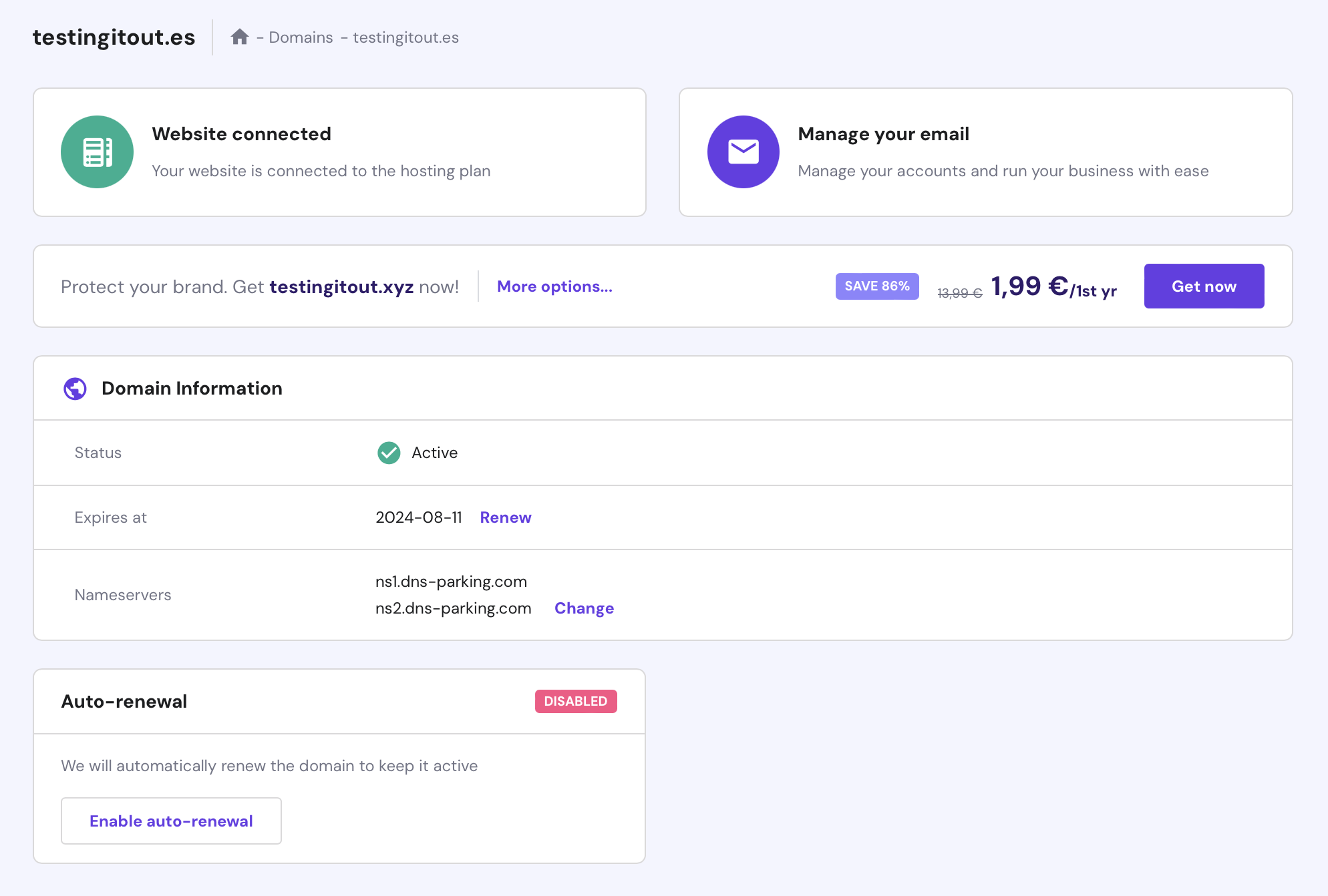Click the ns1.dns-parking.com nameserver text
The height and width of the screenshot is (896, 1328).
point(451,582)
